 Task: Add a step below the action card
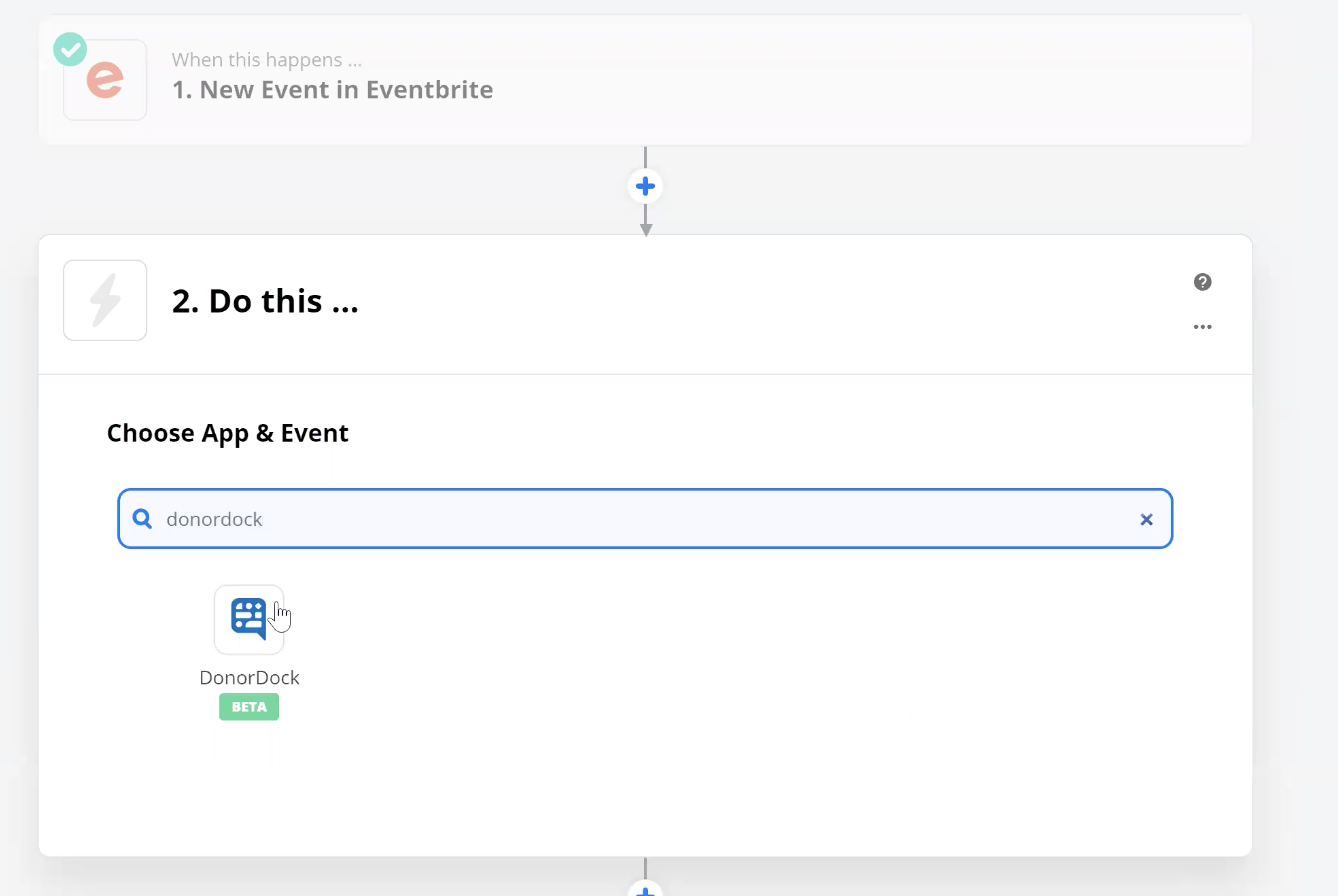point(645,889)
